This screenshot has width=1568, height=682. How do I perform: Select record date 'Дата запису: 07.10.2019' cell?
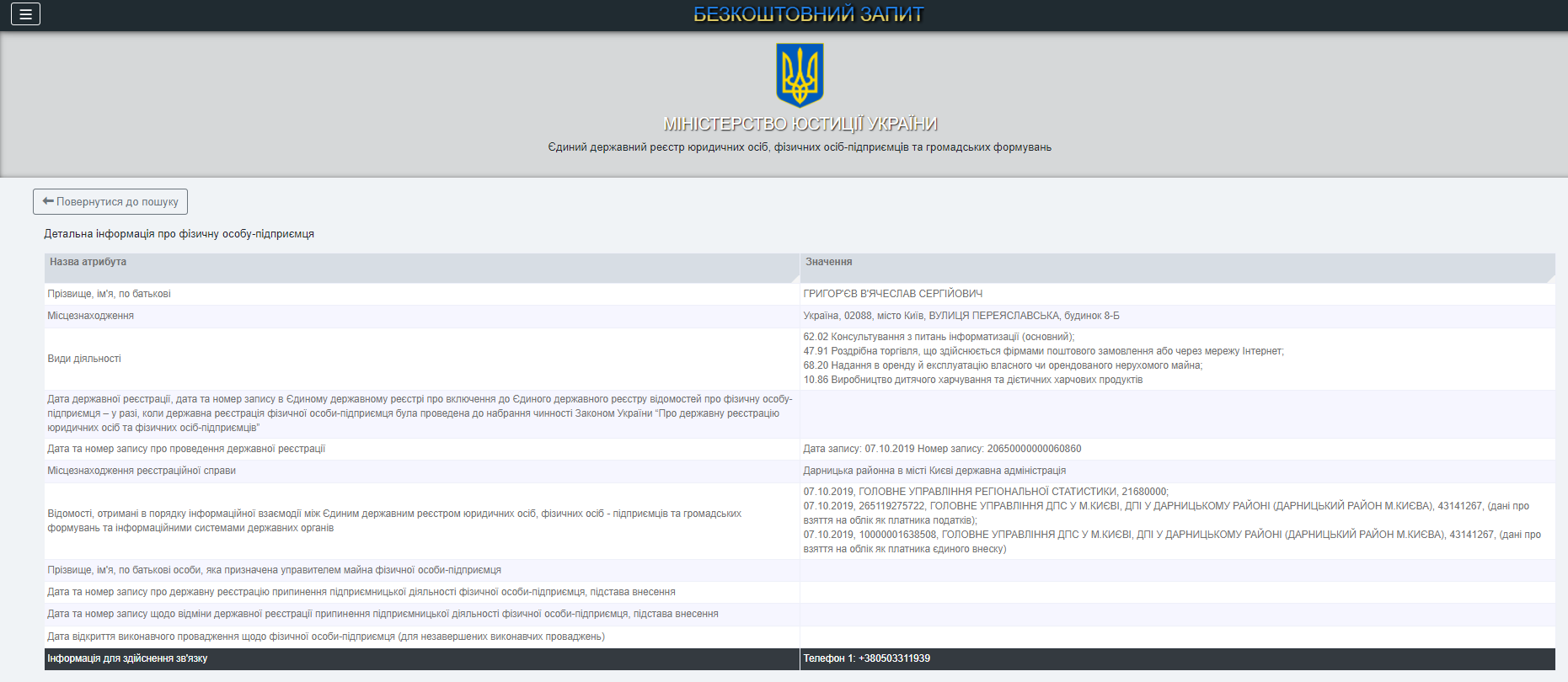click(941, 449)
